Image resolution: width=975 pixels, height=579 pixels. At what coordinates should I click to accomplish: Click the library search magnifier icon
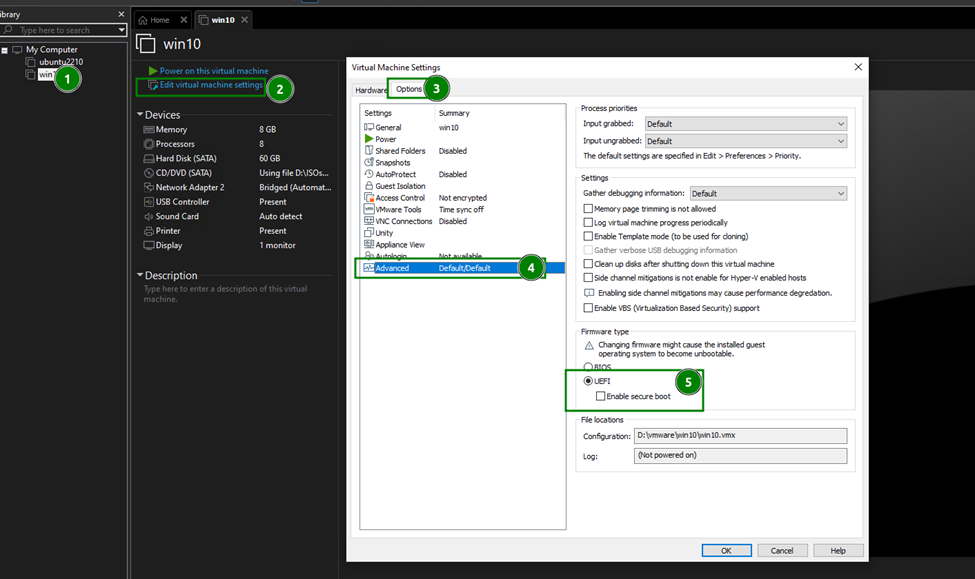(8, 29)
